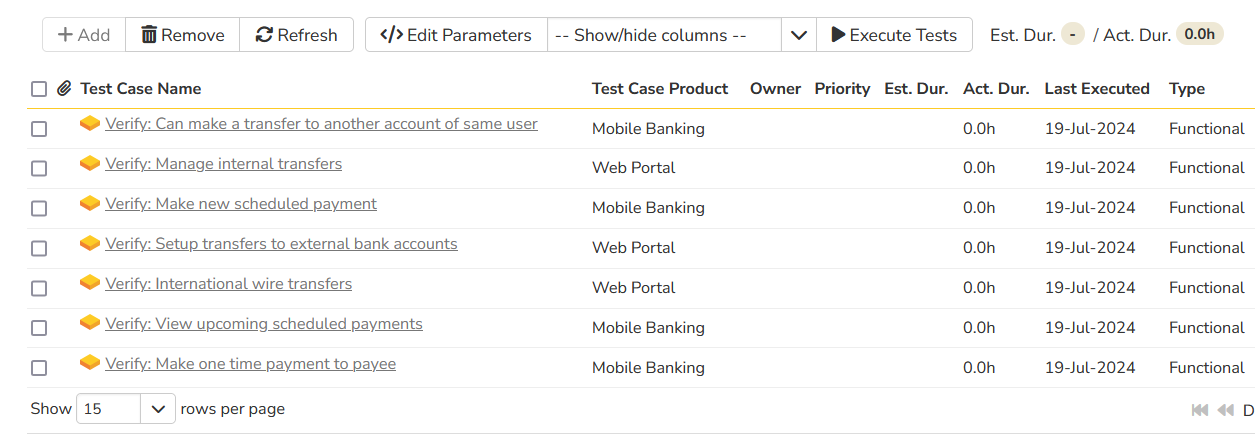This screenshot has height=442, width=1255.
Task: Sort by Test Case Name column header
Action: (141, 89)
